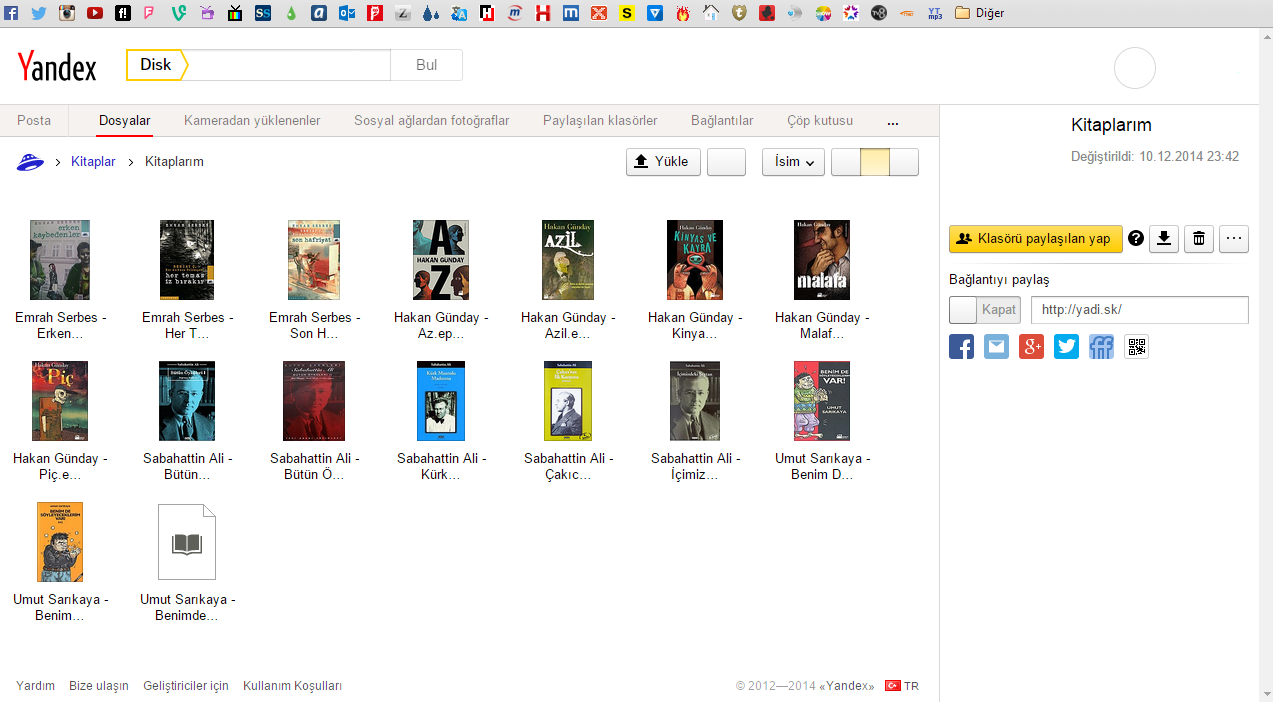Select the Emrah Serbes - Son H book

[x=314, y=281]
